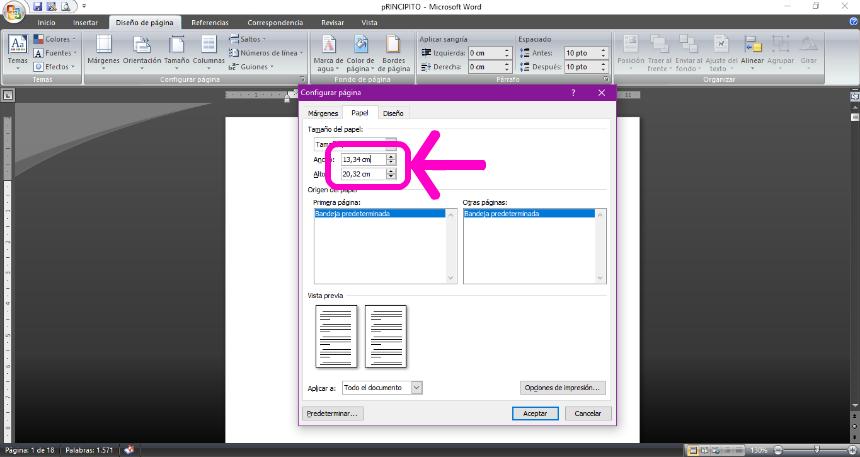Click the Alto height input field

[362, 174]
